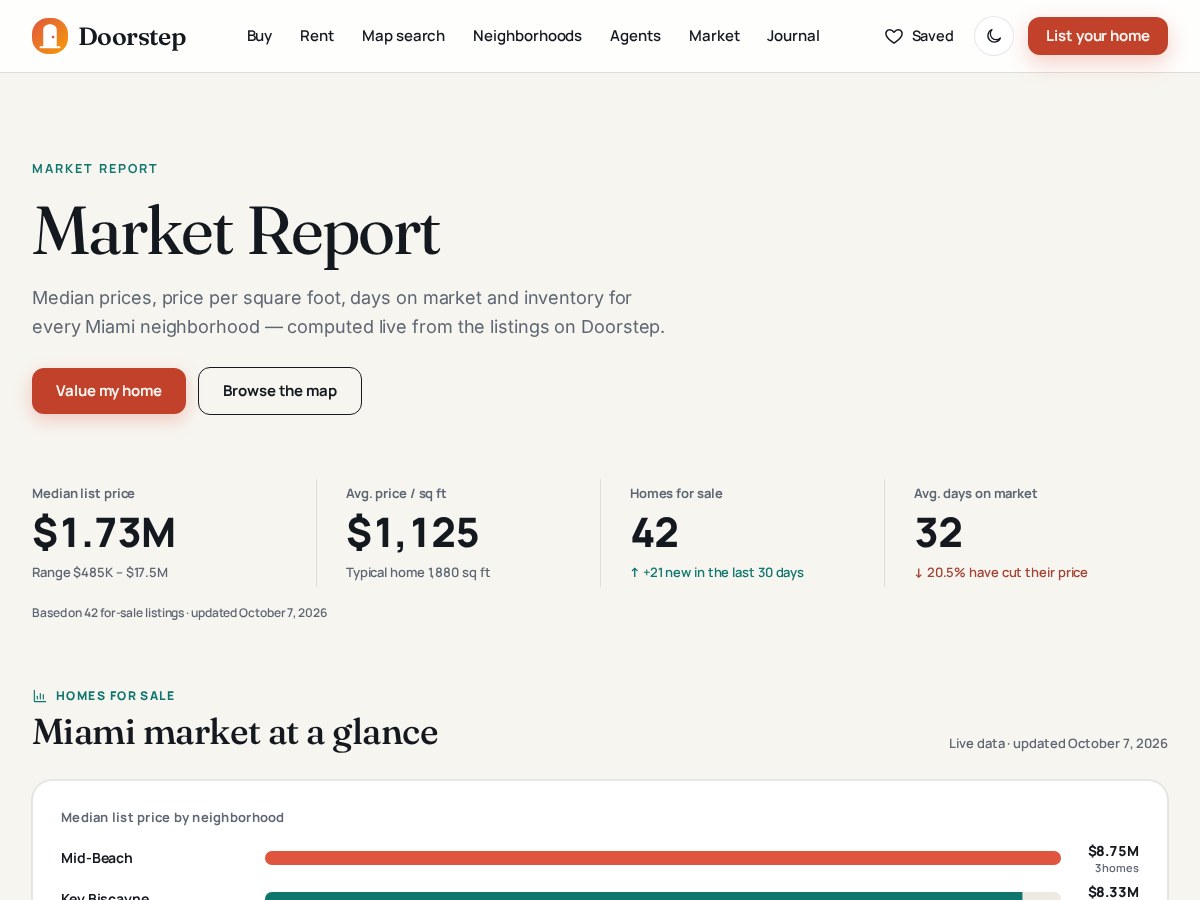Open the Buy menu item
The height and width of the screenshot is (900, 1200).
pyautogui.click(x=259, y=36)
